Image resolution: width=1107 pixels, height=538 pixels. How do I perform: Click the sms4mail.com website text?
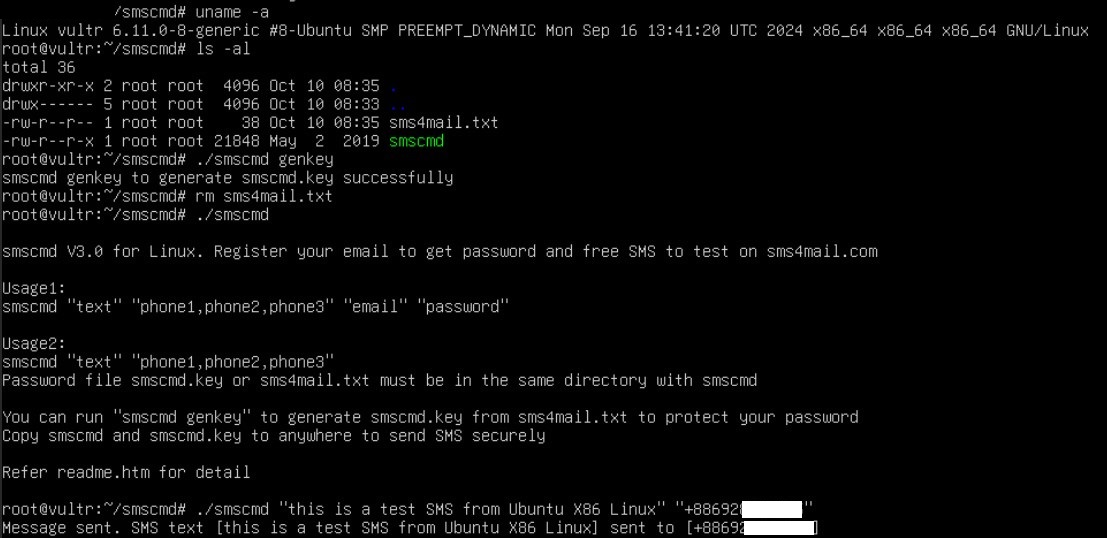point(822,251)
